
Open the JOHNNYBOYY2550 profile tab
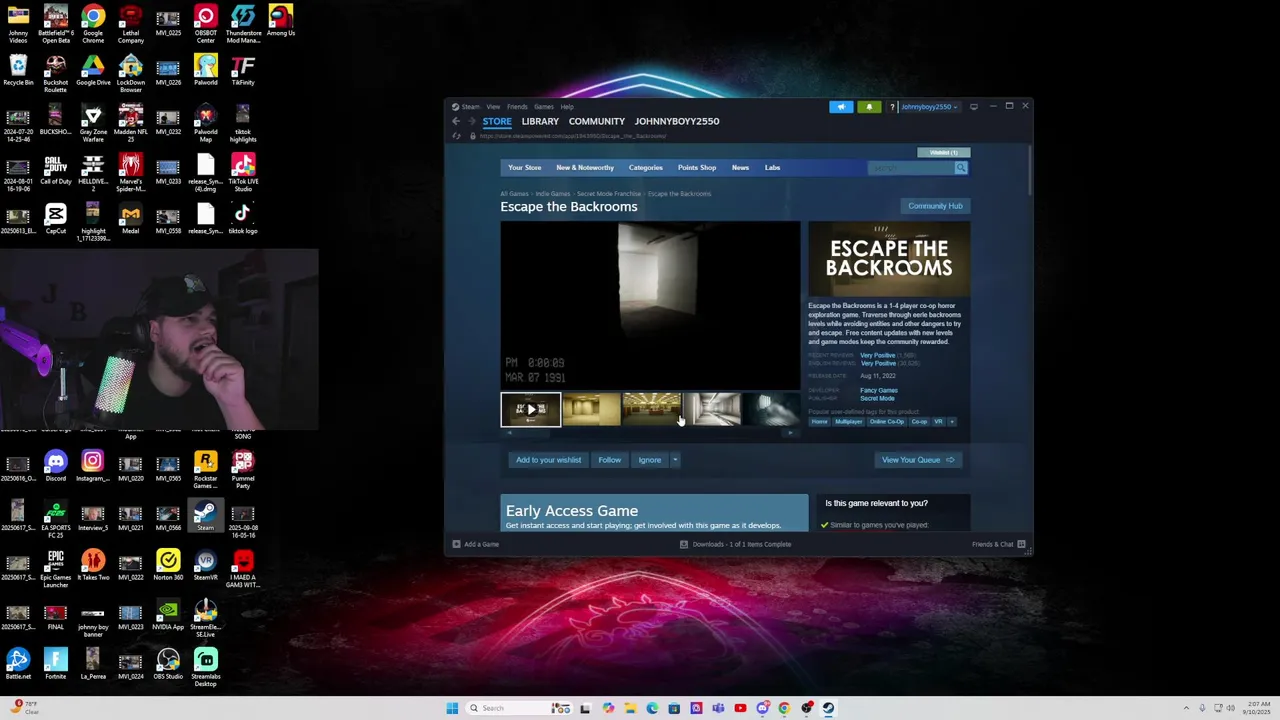coord(677,121)
